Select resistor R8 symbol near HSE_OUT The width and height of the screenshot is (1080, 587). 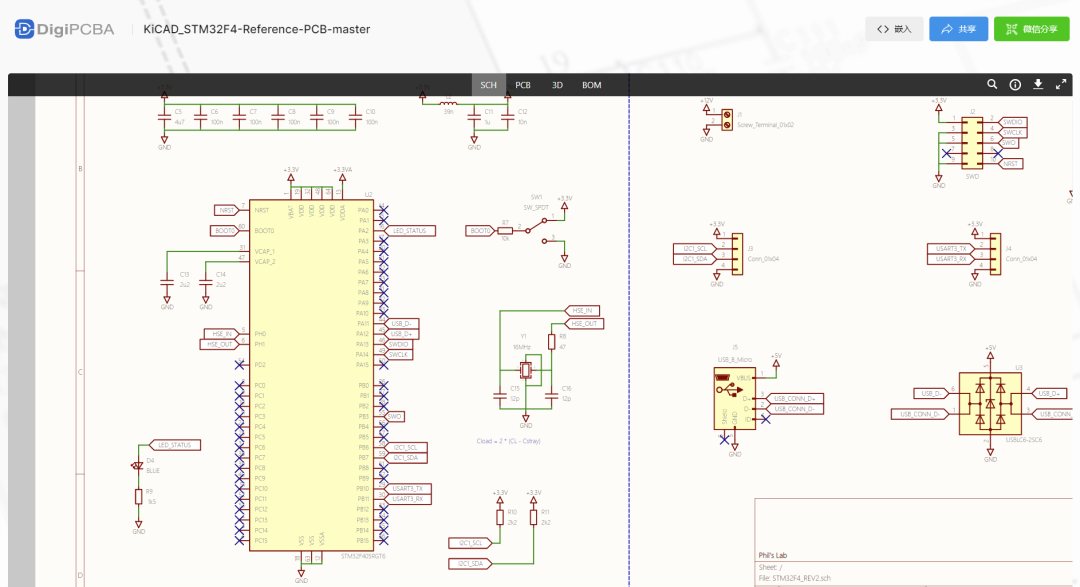[552, 342]
